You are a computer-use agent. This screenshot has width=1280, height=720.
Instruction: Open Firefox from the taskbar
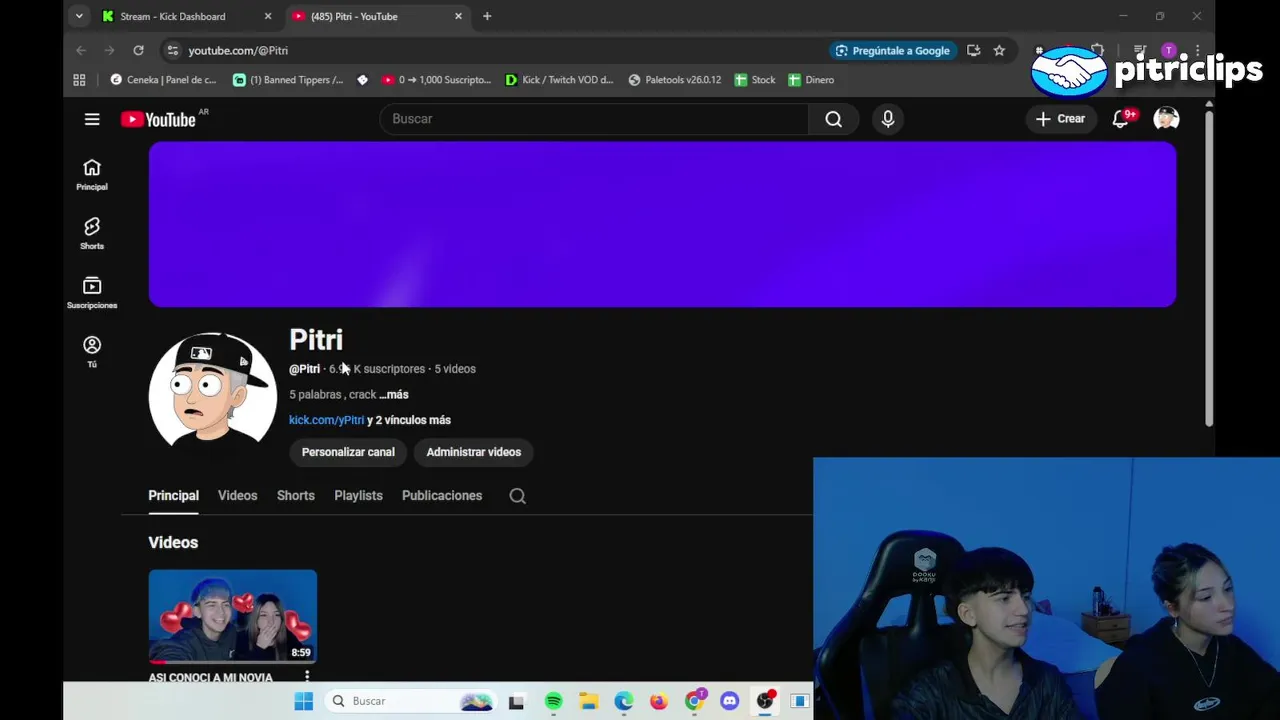pos(659,701)
